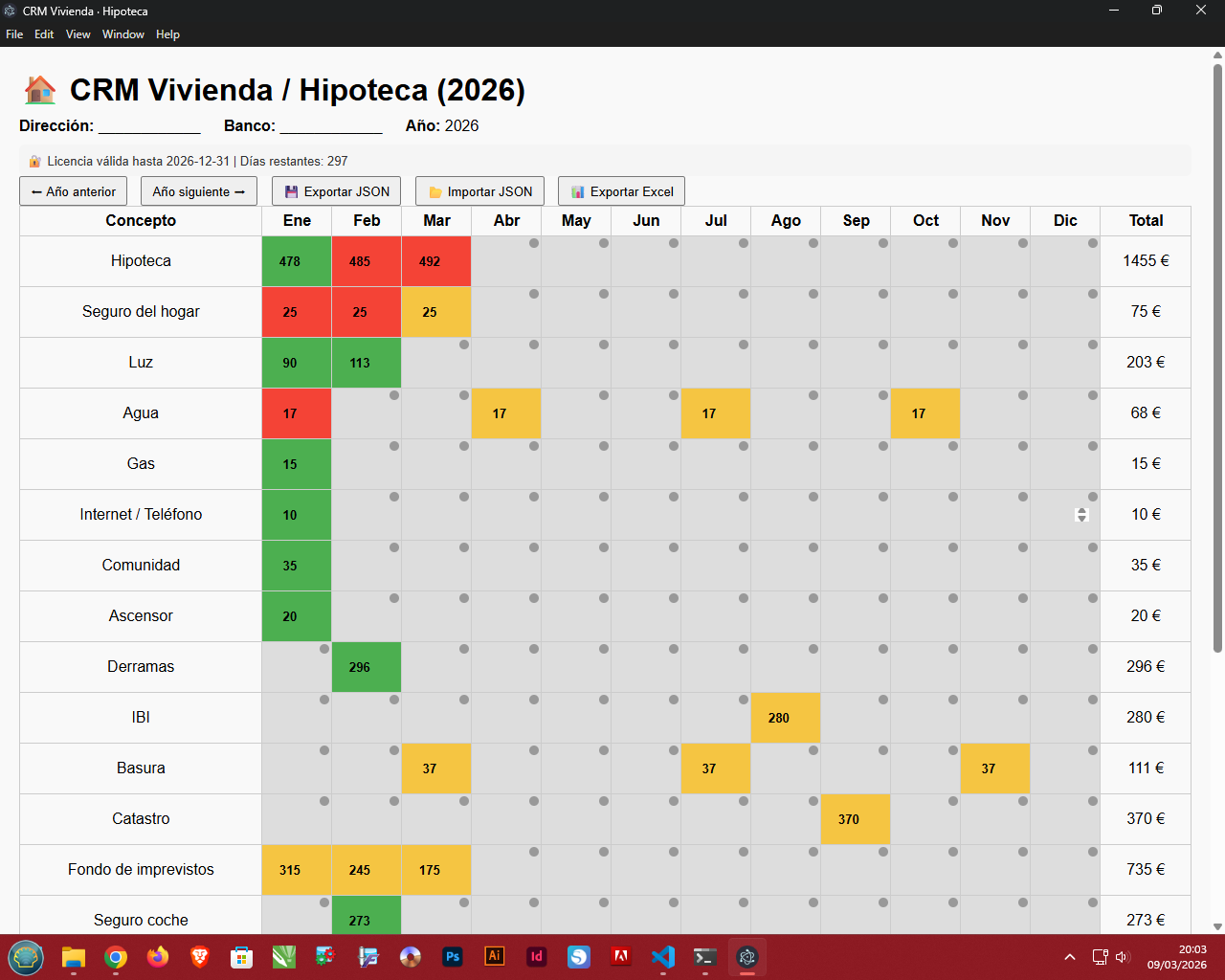This screenshot has height=980, width=1225.
Task: Click the folder icon on Importar JSON
Action: (434, 190)
